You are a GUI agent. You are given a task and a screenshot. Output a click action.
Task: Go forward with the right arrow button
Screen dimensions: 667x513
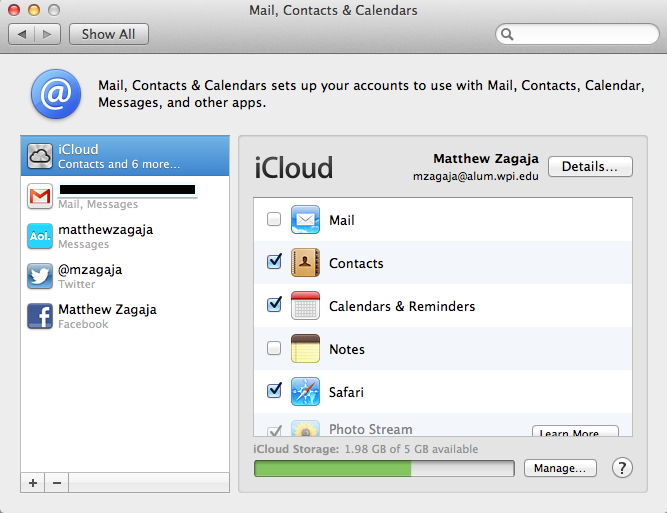pyautogui.click(x=47, y=34)
